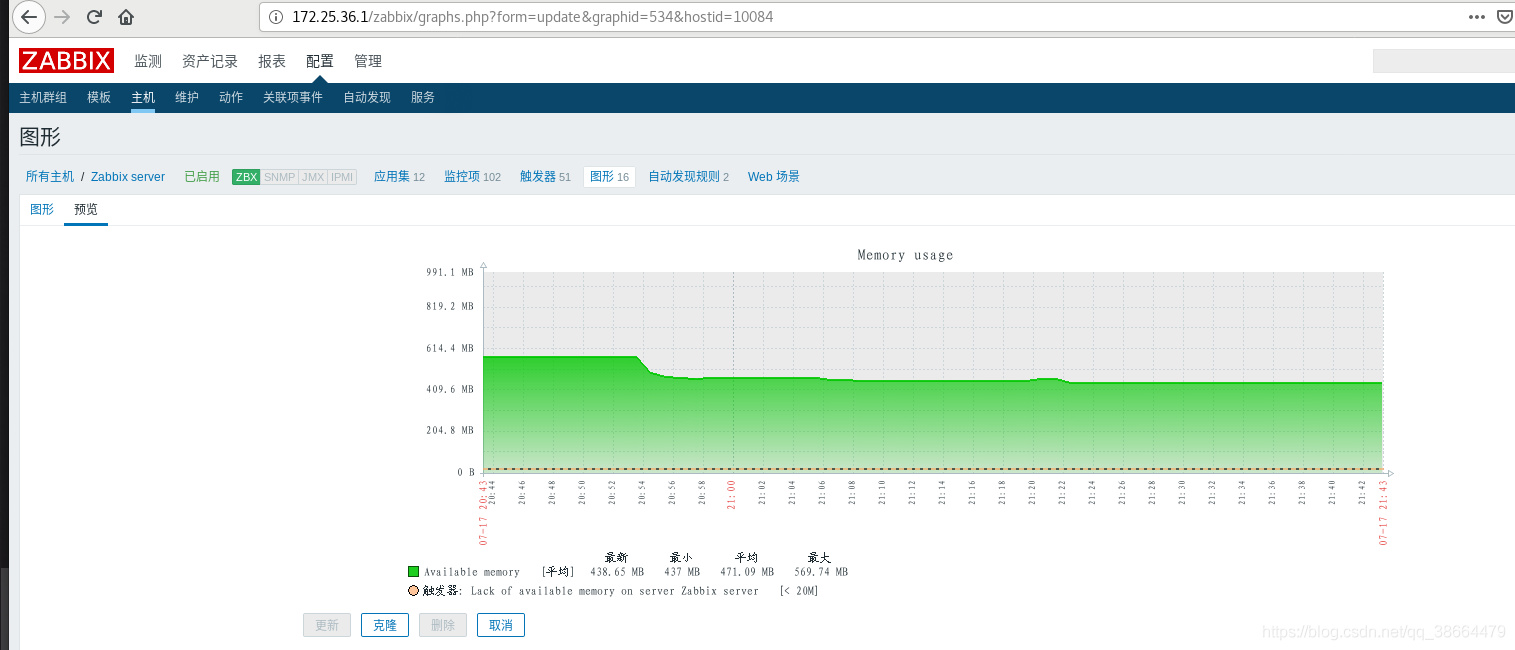
Task: Open the 管理 menu
Action: click(x=368, y=61)
